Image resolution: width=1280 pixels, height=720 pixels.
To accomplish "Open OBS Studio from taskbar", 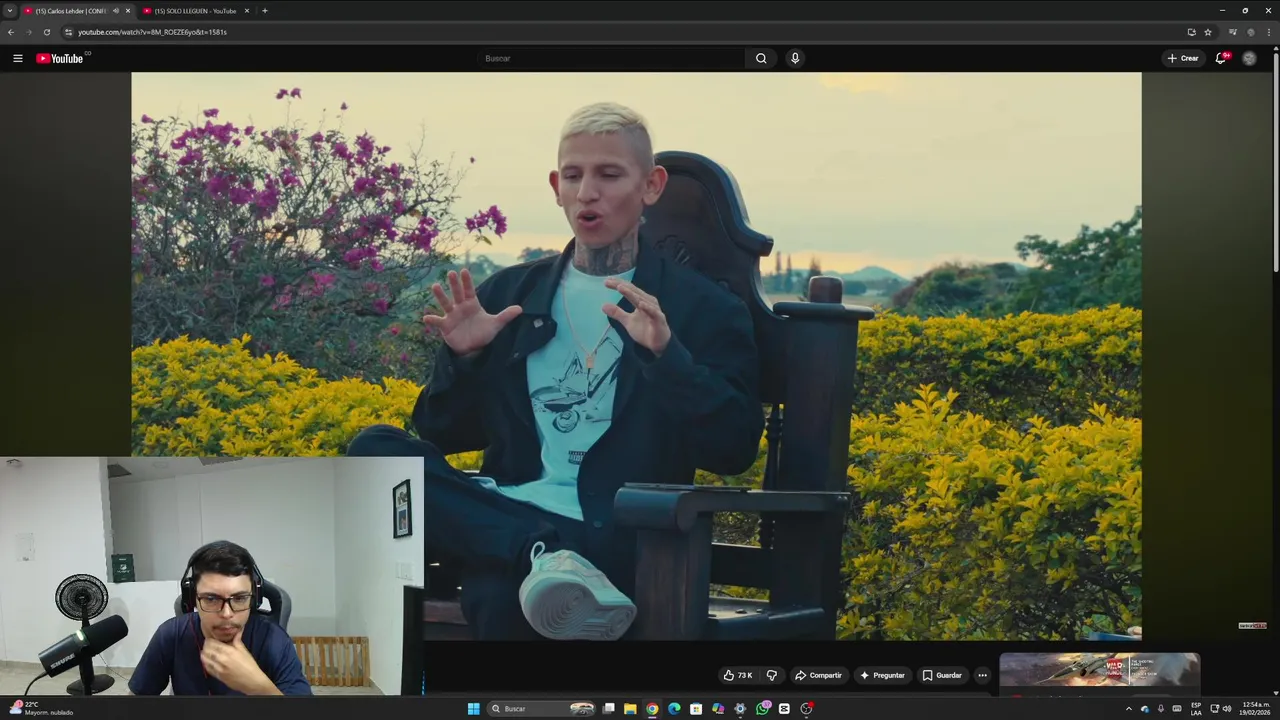I will (806, 709).
